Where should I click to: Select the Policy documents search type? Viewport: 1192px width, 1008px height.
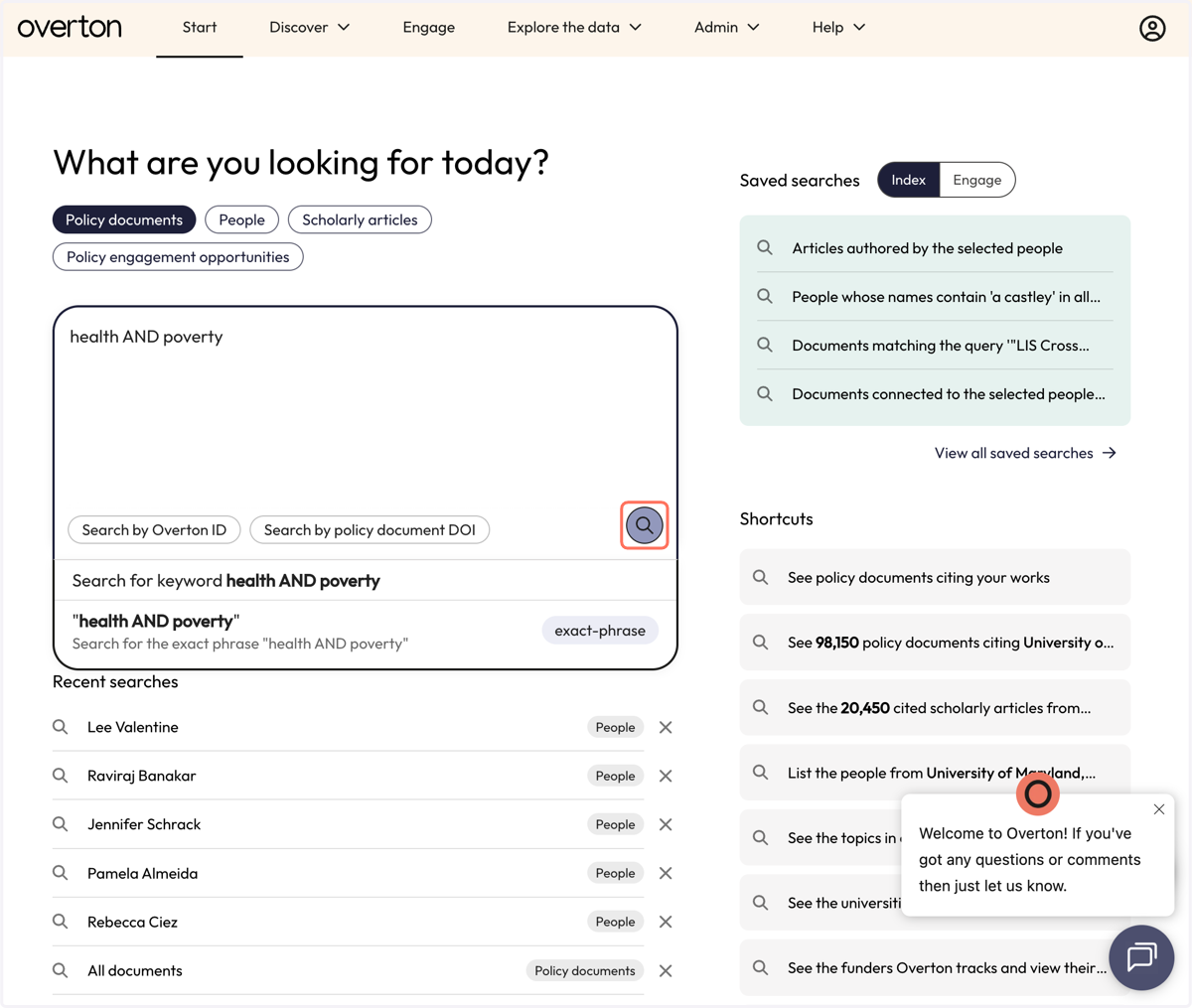(x=124, y=219)
